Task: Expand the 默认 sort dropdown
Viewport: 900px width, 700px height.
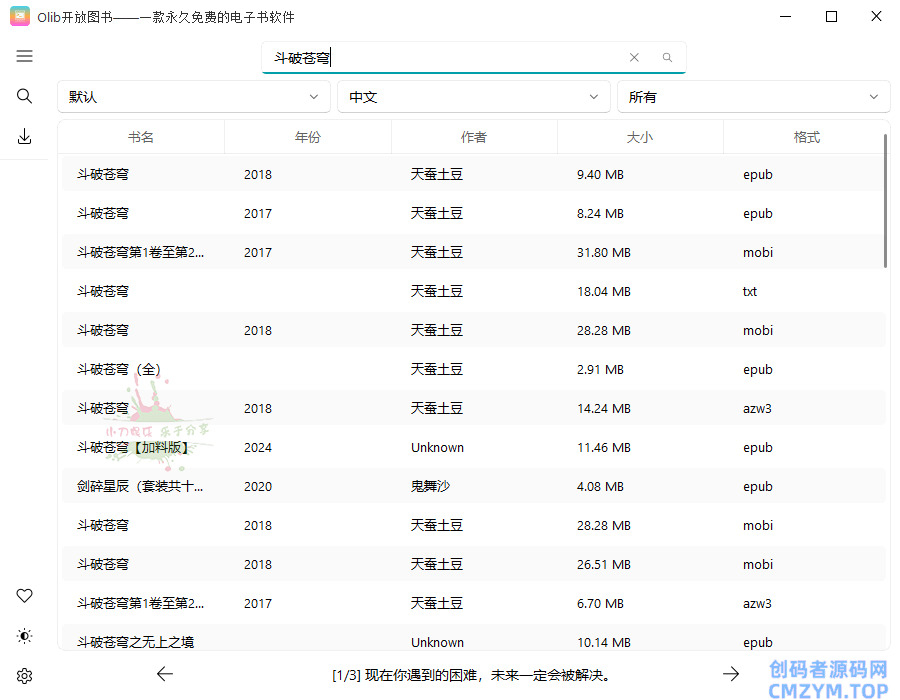Action: tap(193, 97)
